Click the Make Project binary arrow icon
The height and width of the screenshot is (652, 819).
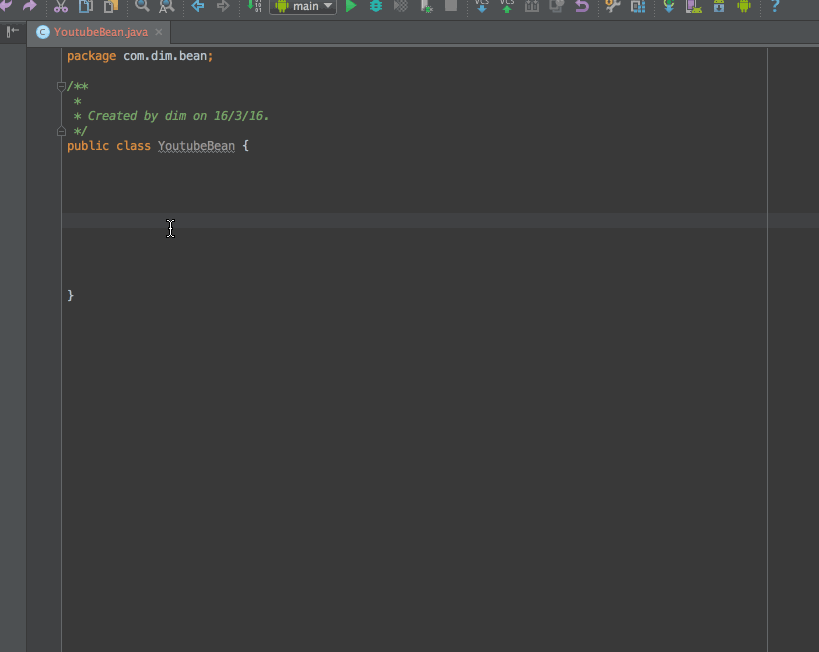[x=254, y=6]
